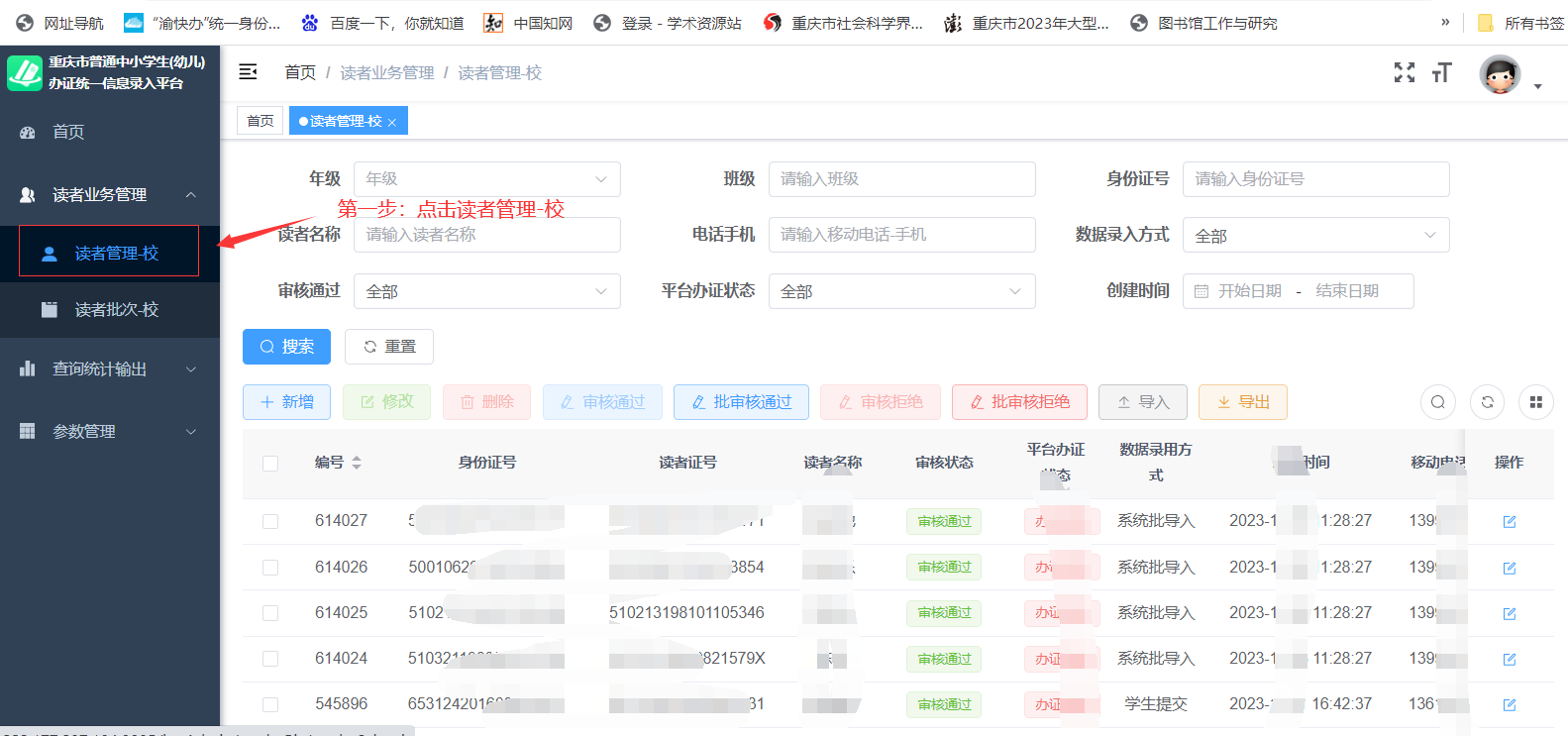
Task: Click the 新增 button
Action: point(286,402)
